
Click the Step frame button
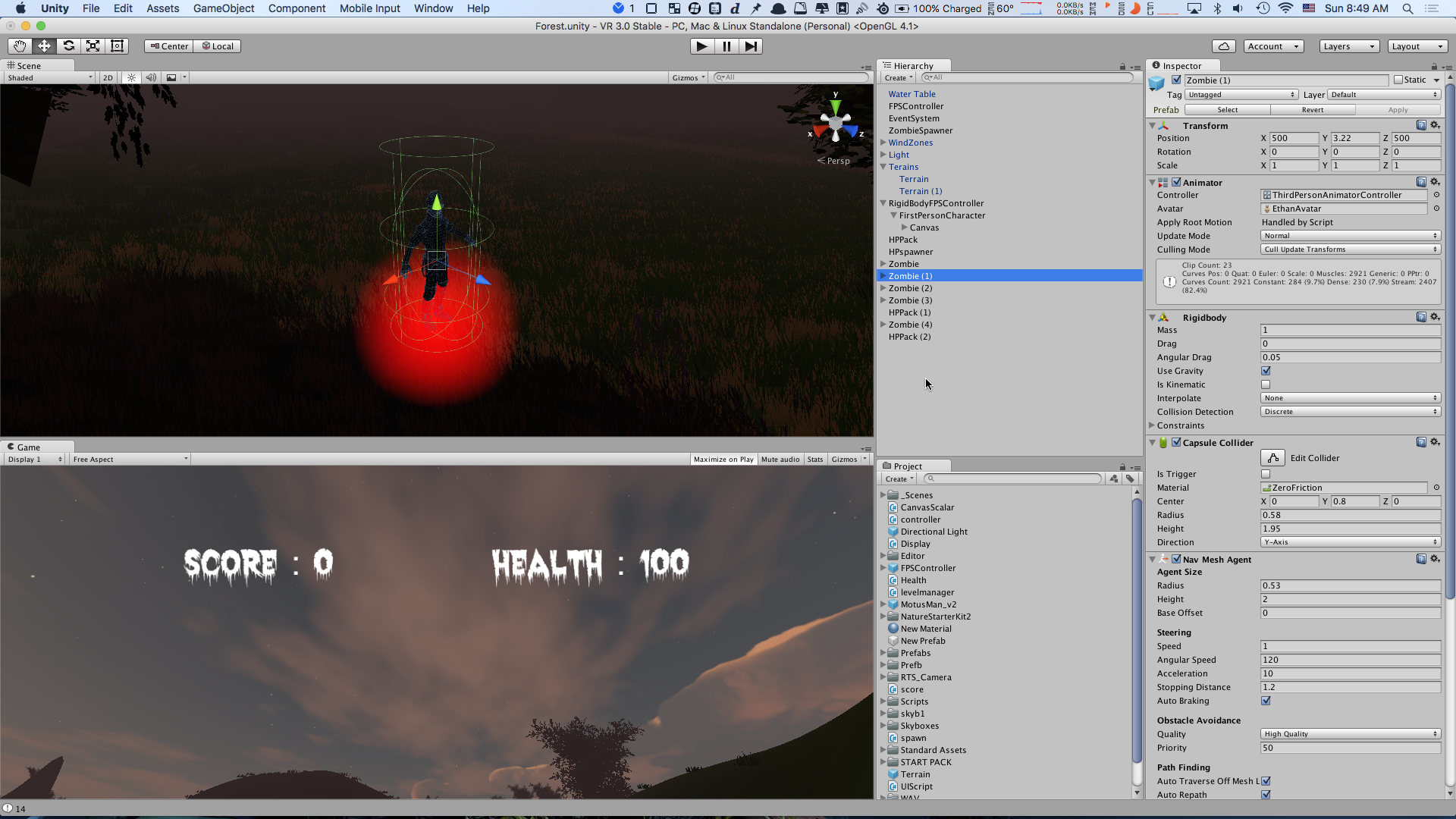click(x=751, y=46)
